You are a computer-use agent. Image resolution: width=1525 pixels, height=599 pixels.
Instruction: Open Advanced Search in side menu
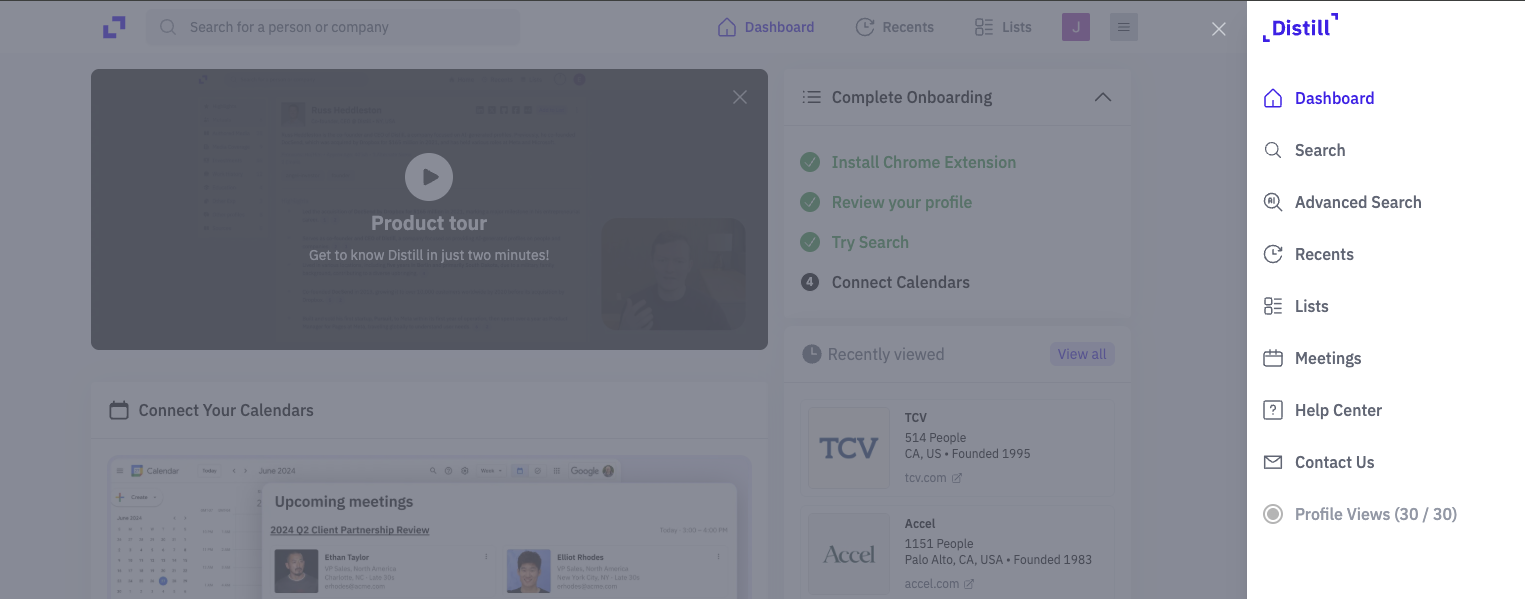pos(1357,202)
